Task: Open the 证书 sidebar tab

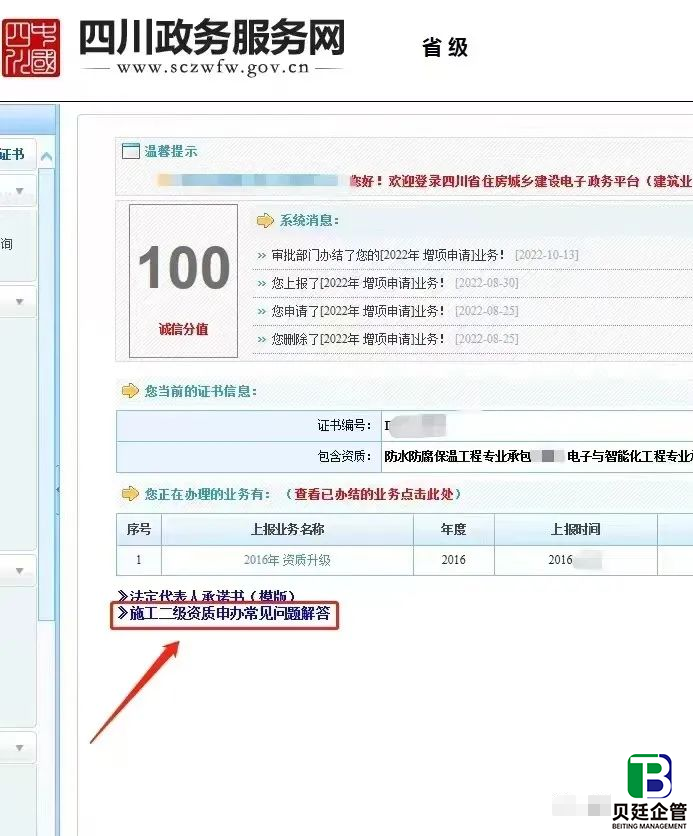Action: 12,154
